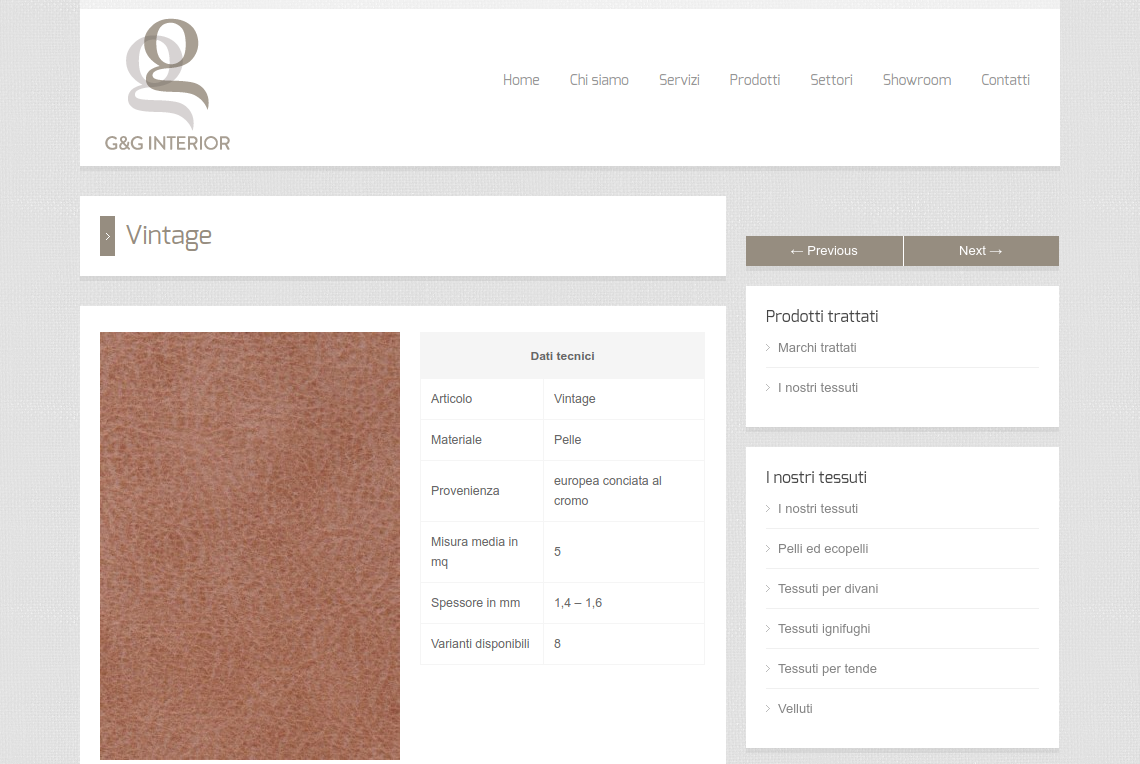Click the Vintage leather texture image
Screen dimensions: 1140x764
click(250, 545)
